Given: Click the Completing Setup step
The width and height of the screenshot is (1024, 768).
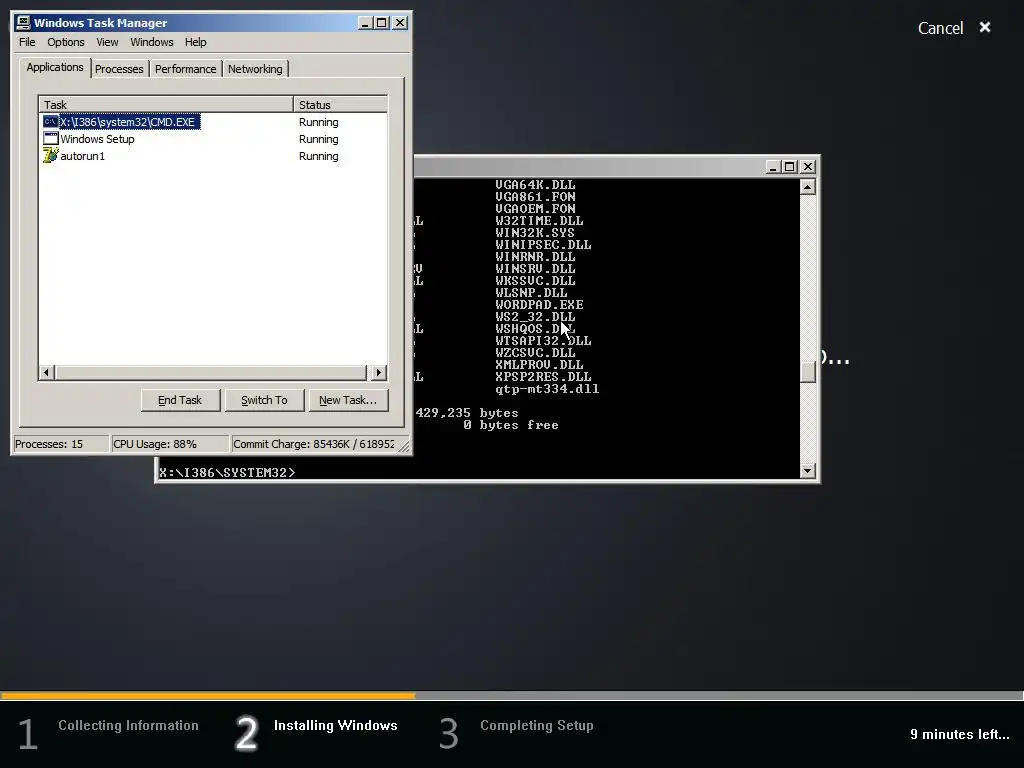Looking at the screenshot, I should click(537, 726).
